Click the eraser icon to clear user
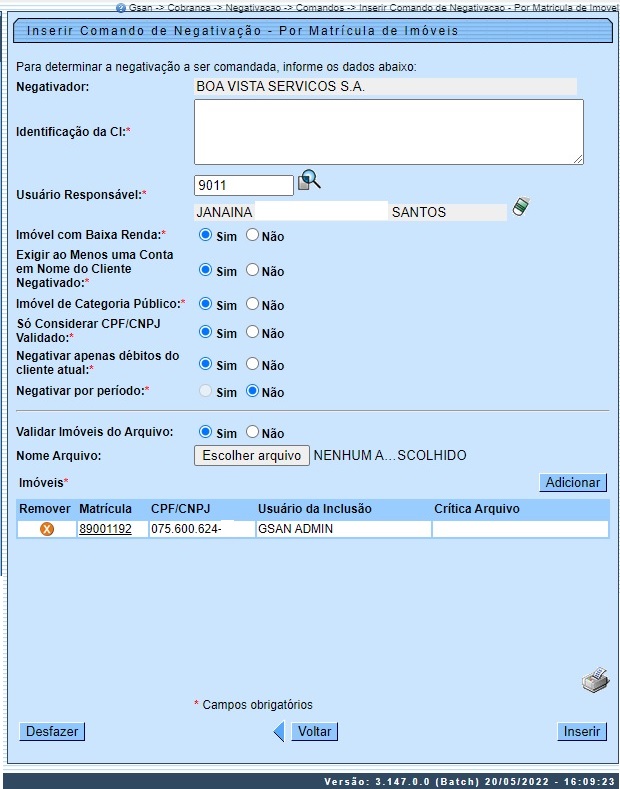 coord(520,207)
